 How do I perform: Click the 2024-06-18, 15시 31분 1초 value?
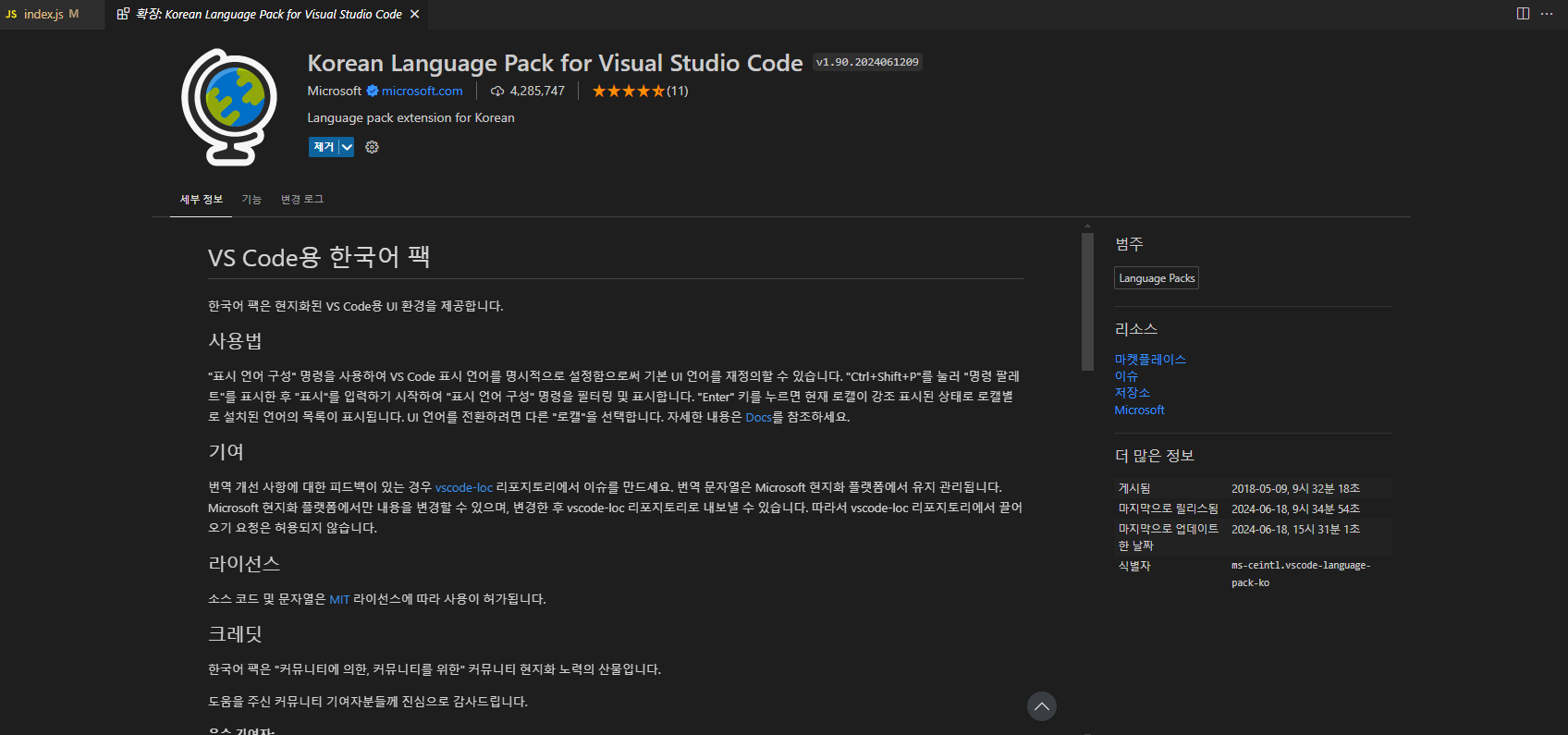[1295, 529]
